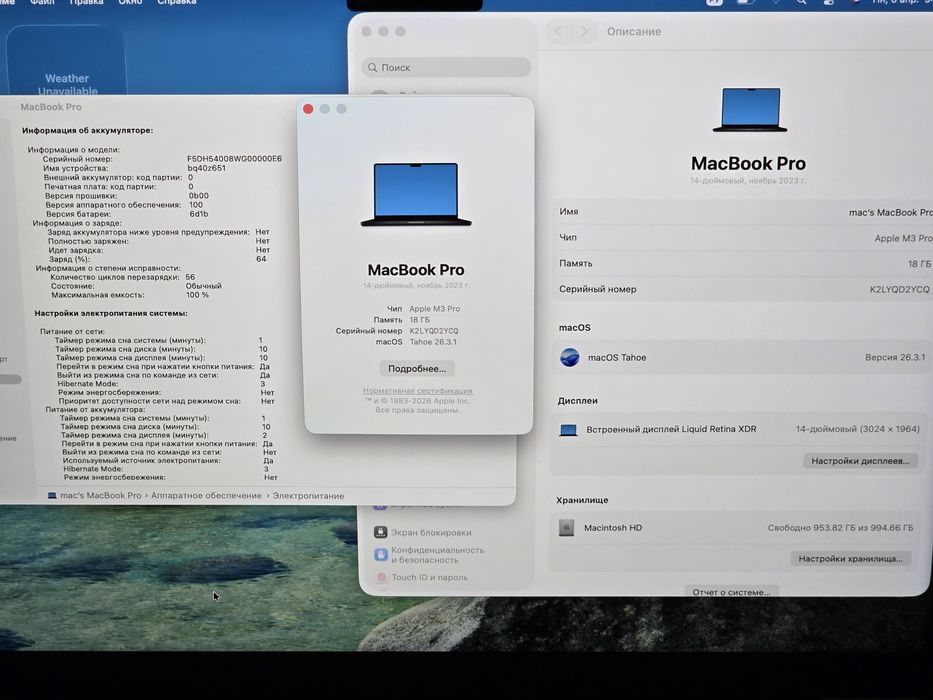933x700 pixels.
Task: Click device name value bq40z651
Action: pos(206,168)
